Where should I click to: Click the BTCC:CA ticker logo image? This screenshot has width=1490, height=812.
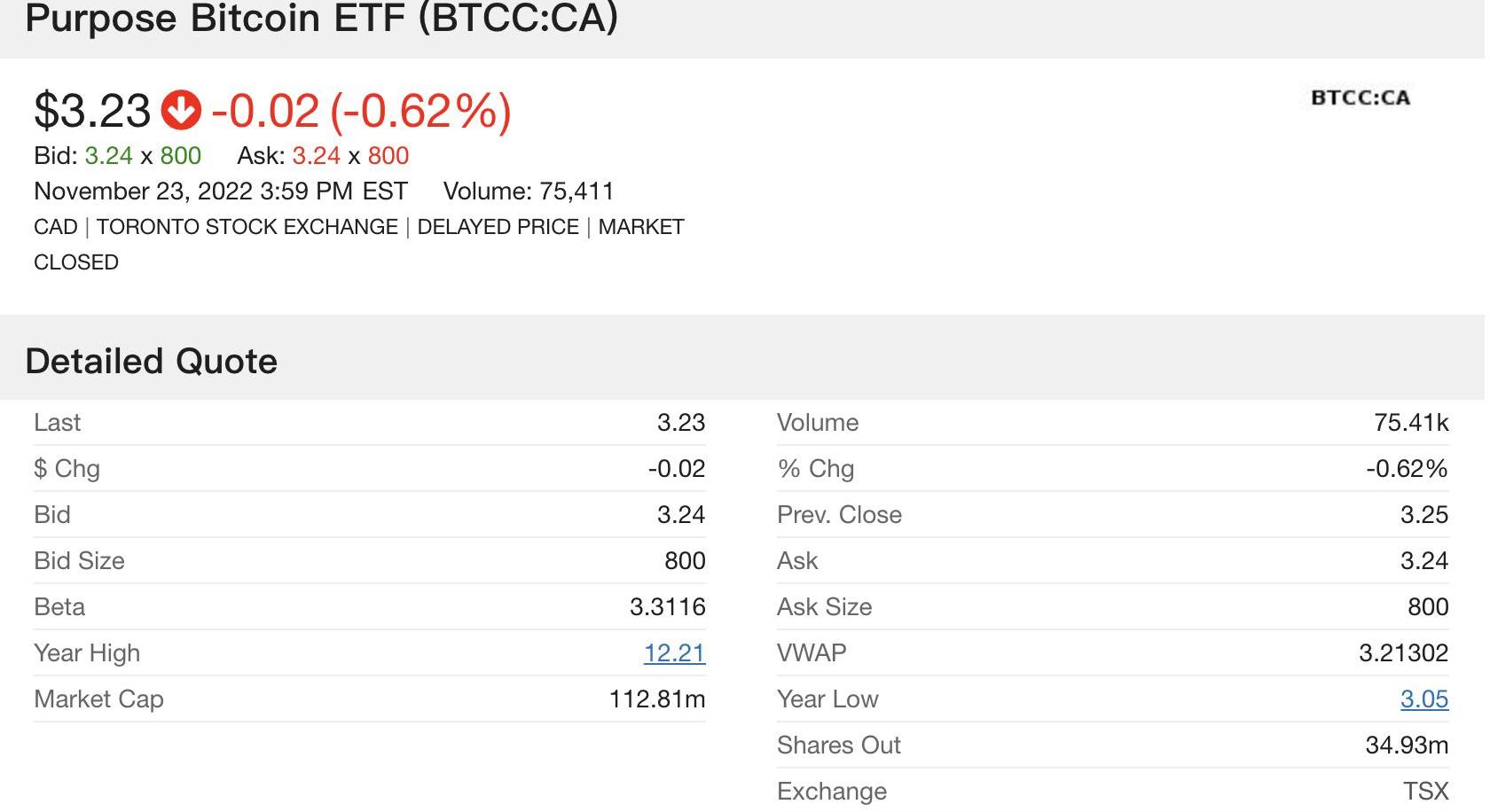tap(1361, 98)
